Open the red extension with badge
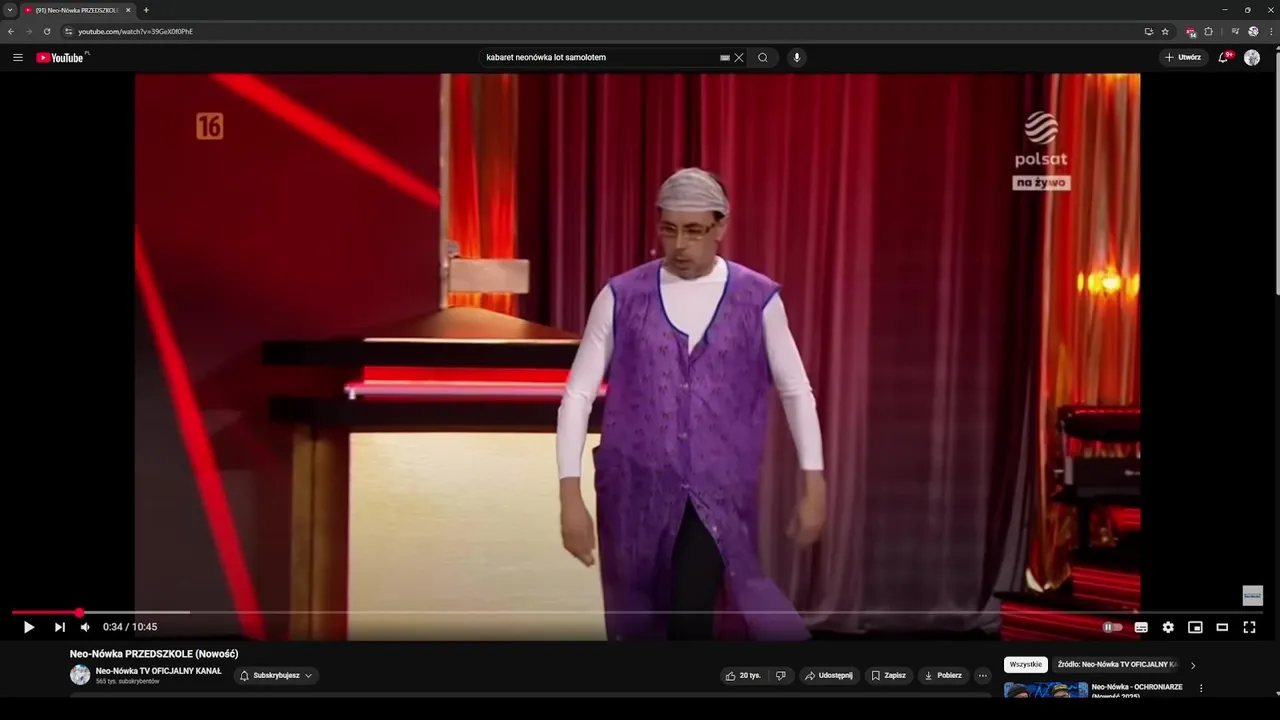 [1190, 31]
